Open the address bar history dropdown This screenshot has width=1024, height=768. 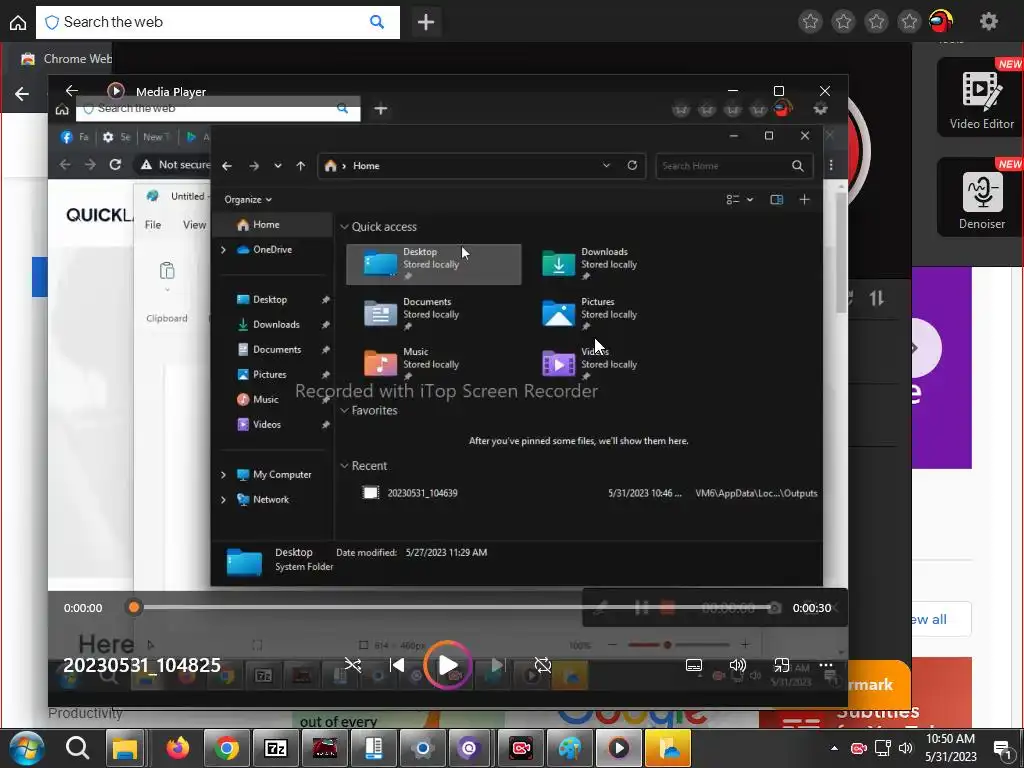click(x=606, y=165)
